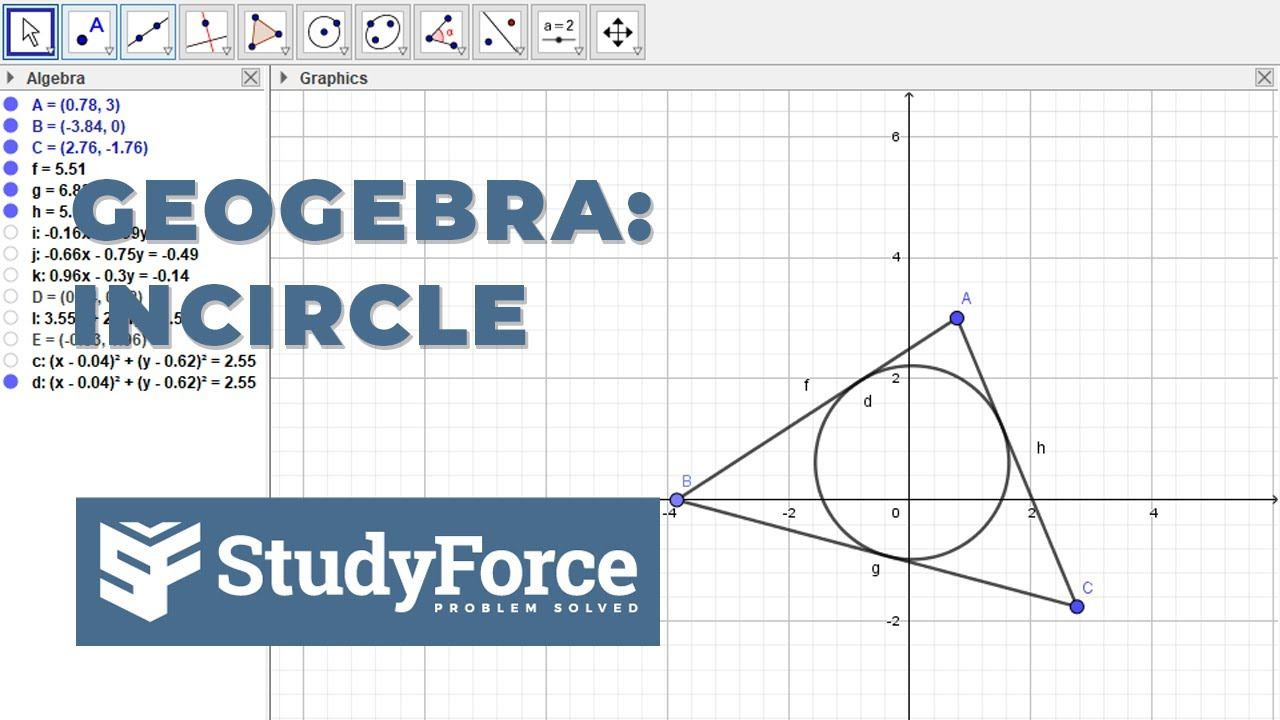
Task: Click point A in the graphics view
Action: pyautogui.click(x=957, y=318)
